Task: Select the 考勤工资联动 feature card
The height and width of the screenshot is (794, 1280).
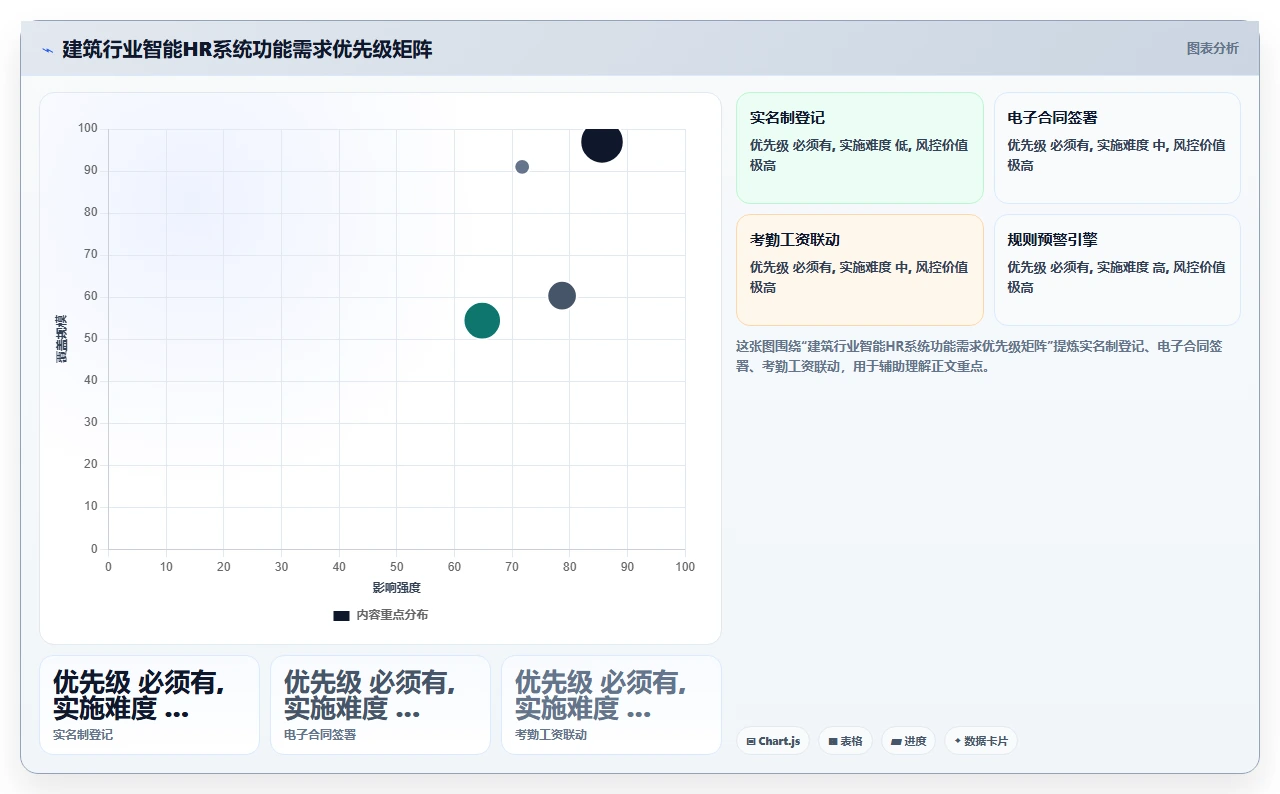Action: click(860, 270)
